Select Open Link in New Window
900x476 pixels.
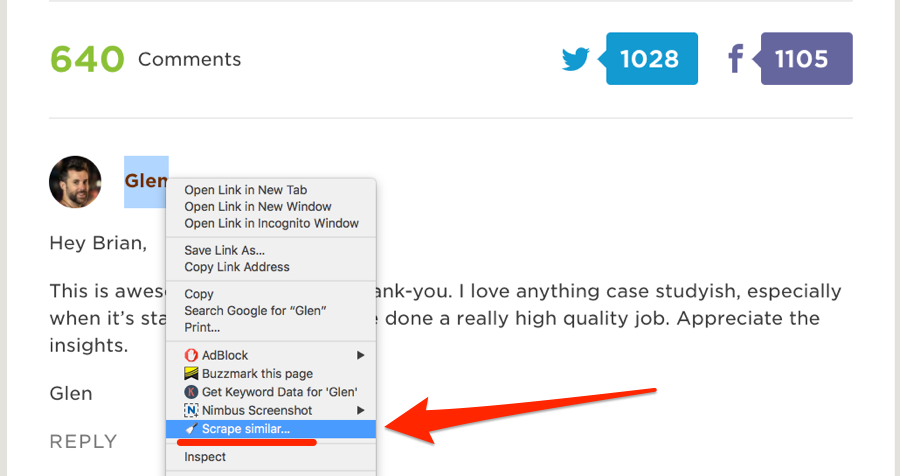click(257, 207)
